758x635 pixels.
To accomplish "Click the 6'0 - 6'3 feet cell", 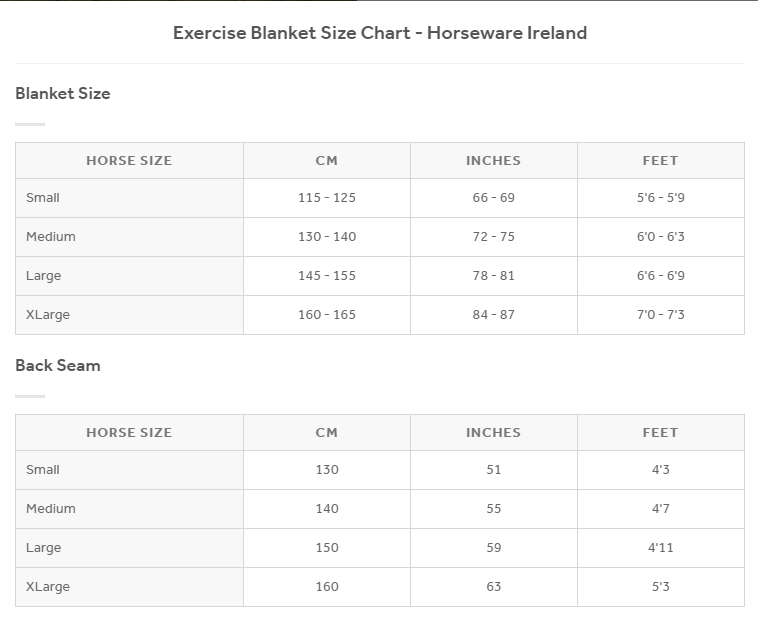I will (660, 237).
